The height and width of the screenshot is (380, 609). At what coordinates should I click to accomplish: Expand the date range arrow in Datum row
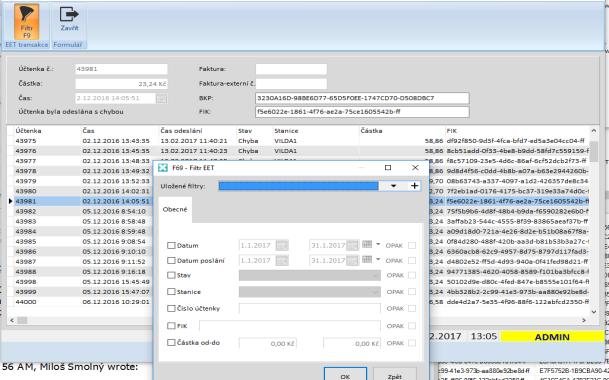378,244
